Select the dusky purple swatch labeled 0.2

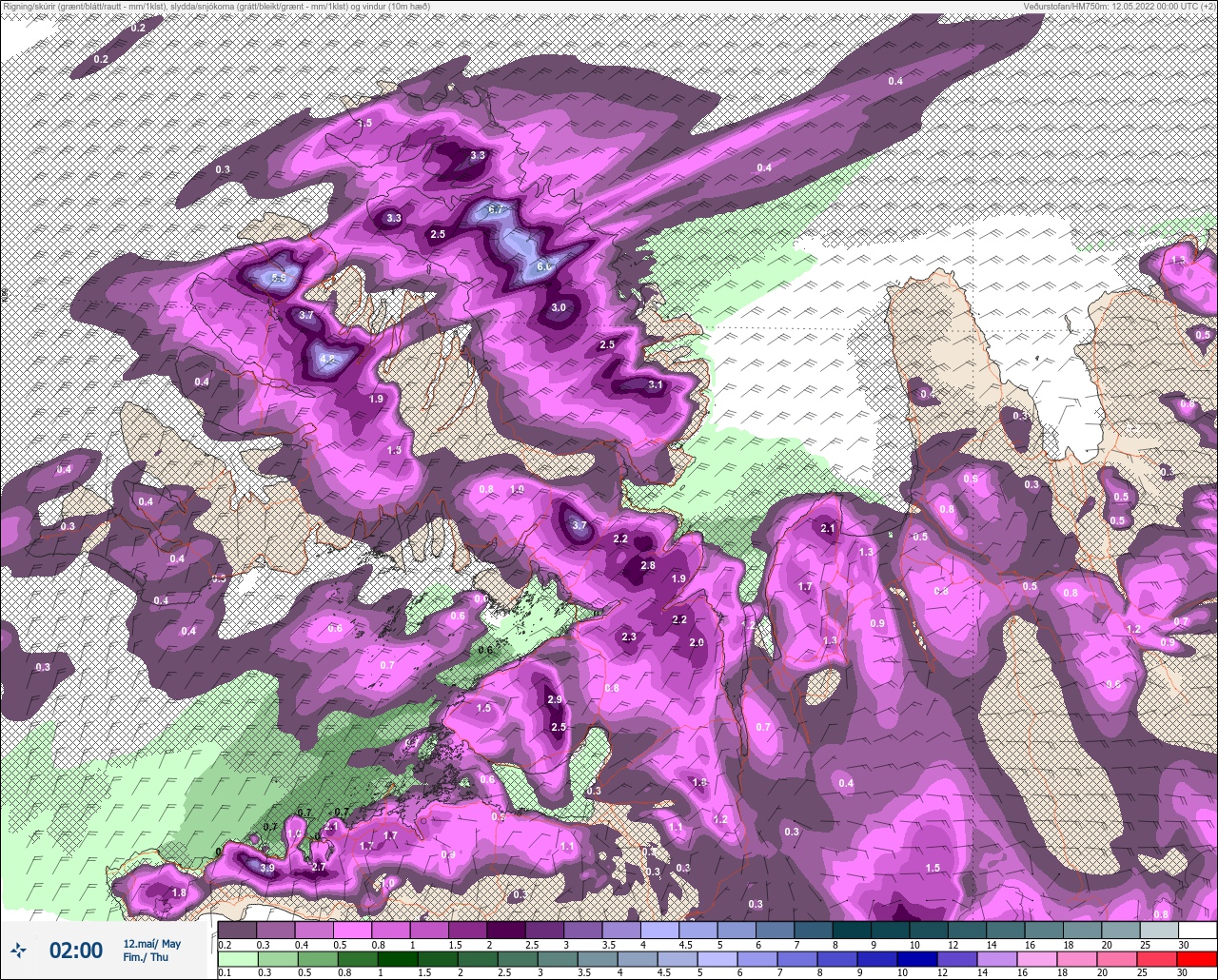[x=237, y=930]
